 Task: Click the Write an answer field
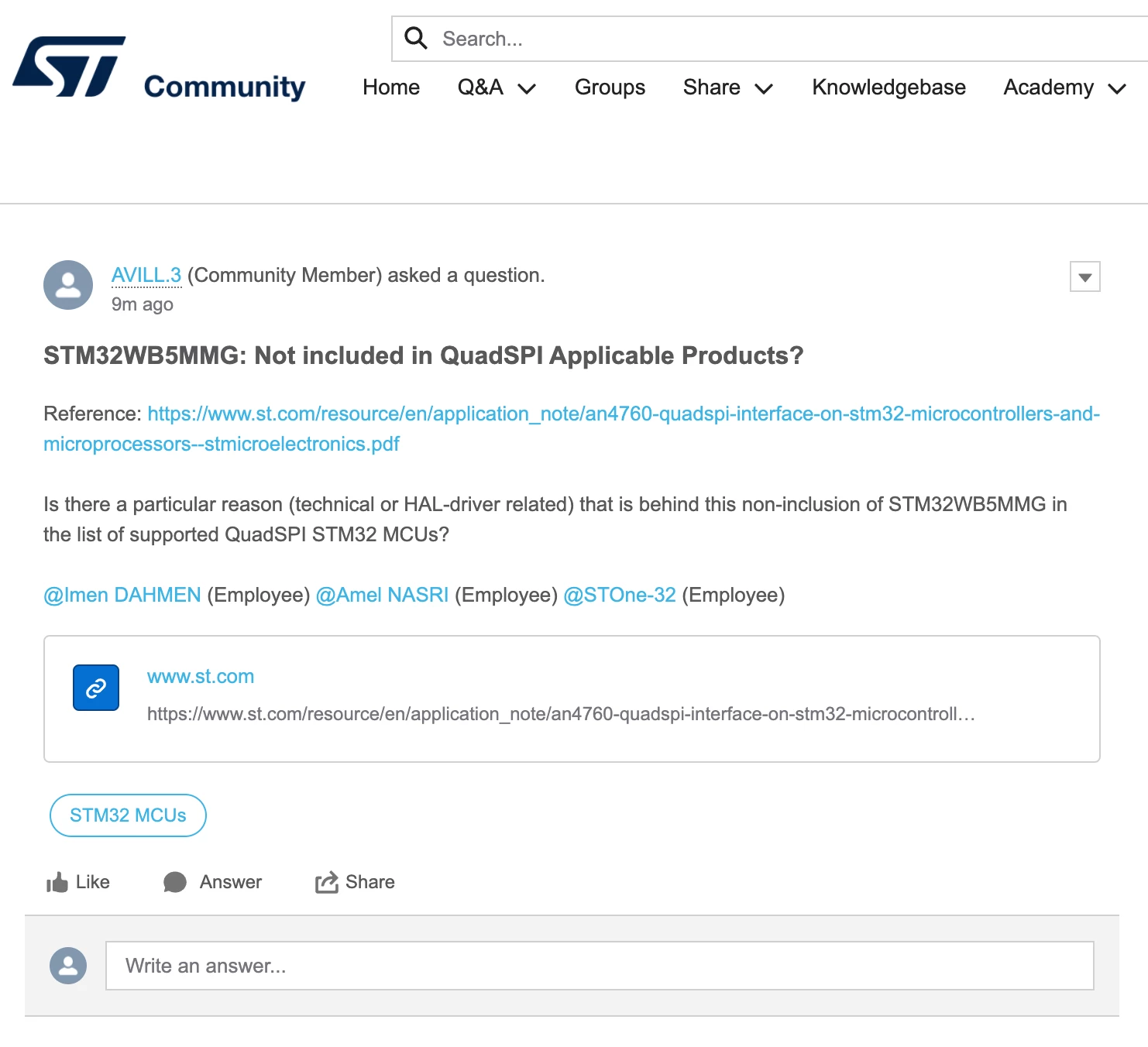pos(600,966)
